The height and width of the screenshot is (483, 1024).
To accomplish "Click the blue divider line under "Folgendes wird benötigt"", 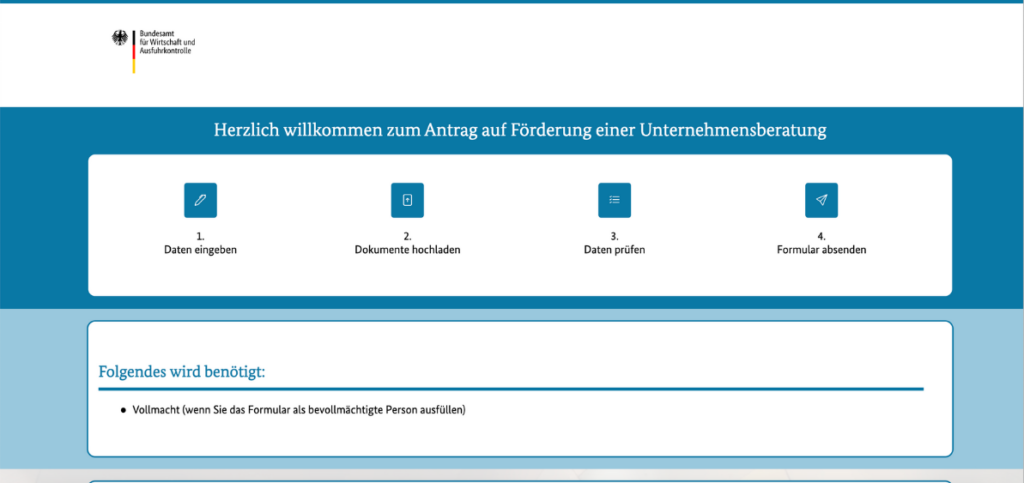I will pos(510,389).
